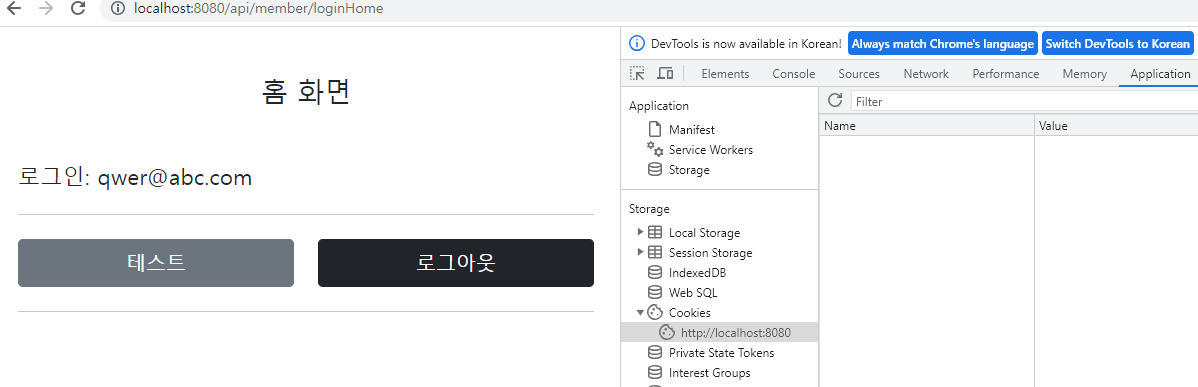
Task: Collapse the Cookies tree node
Action: point(640,312)
